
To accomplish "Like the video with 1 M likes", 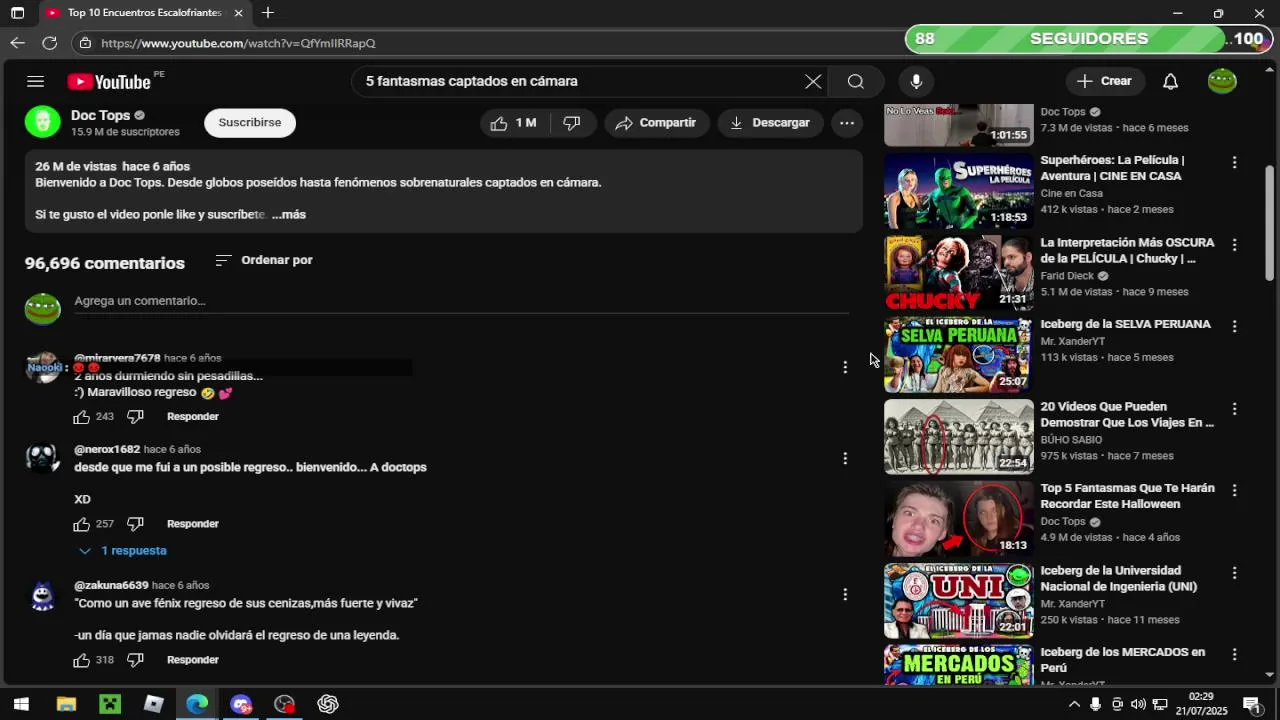I will point(514,123).
